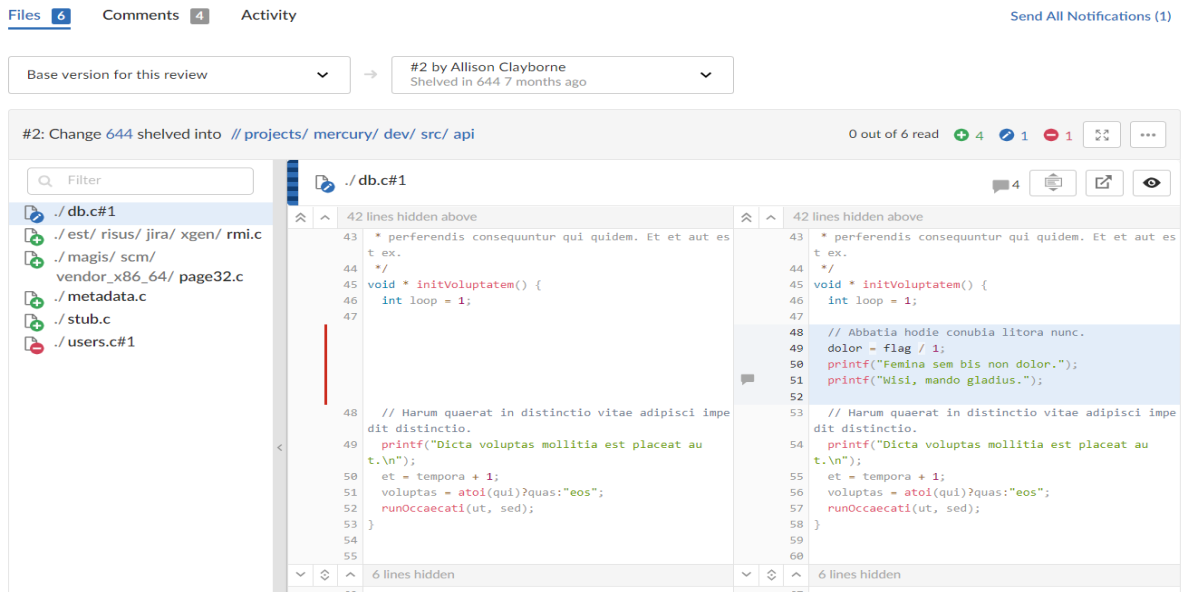Open the Base version for this review dropdown
1188x592 pixels.
[179, 74]
